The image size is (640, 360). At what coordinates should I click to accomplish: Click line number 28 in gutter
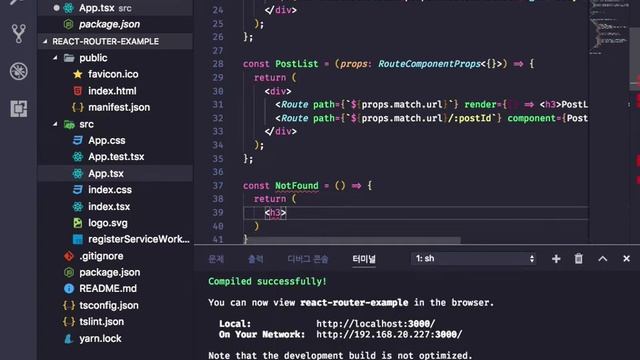click(x=218, y=64)
